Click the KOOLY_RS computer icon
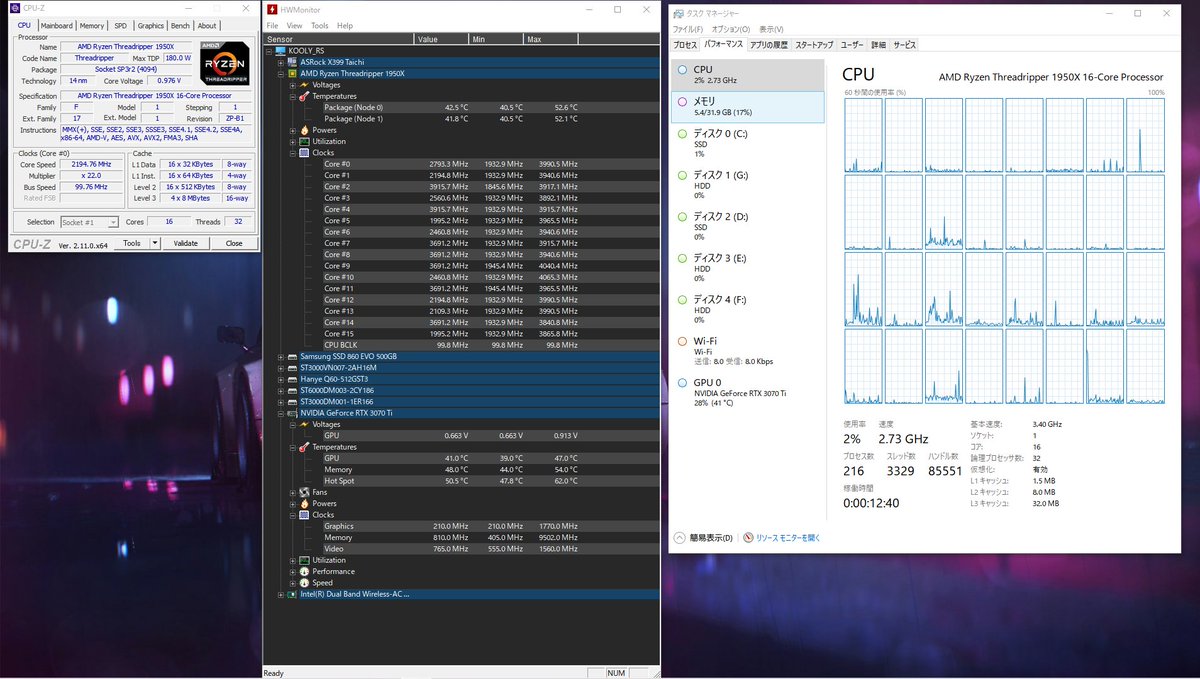Viewport: 1200px width, 679px height. click(x=280, y=51)
